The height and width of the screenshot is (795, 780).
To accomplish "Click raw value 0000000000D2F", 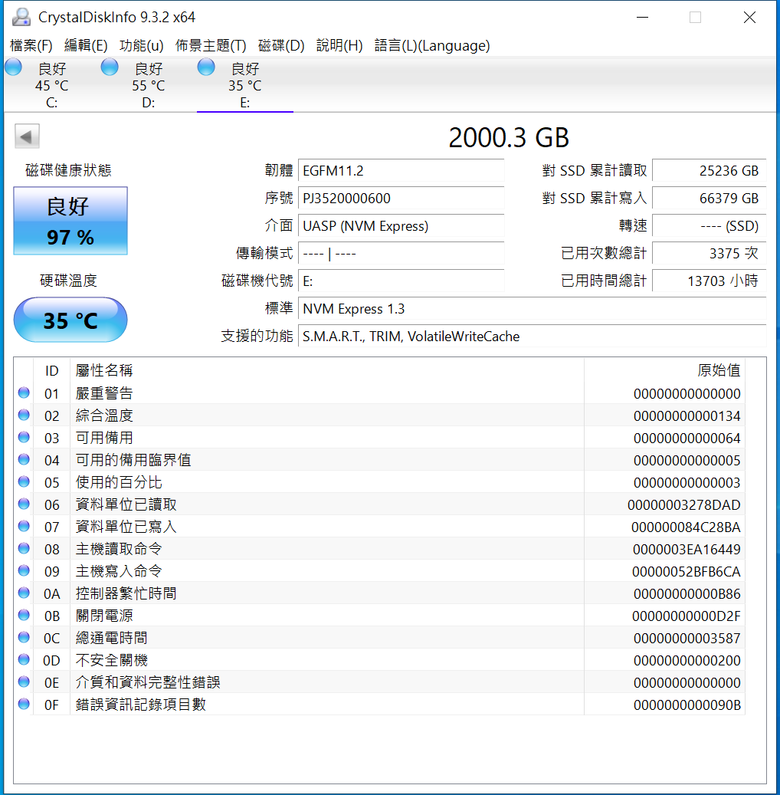I will click(686, 616).
